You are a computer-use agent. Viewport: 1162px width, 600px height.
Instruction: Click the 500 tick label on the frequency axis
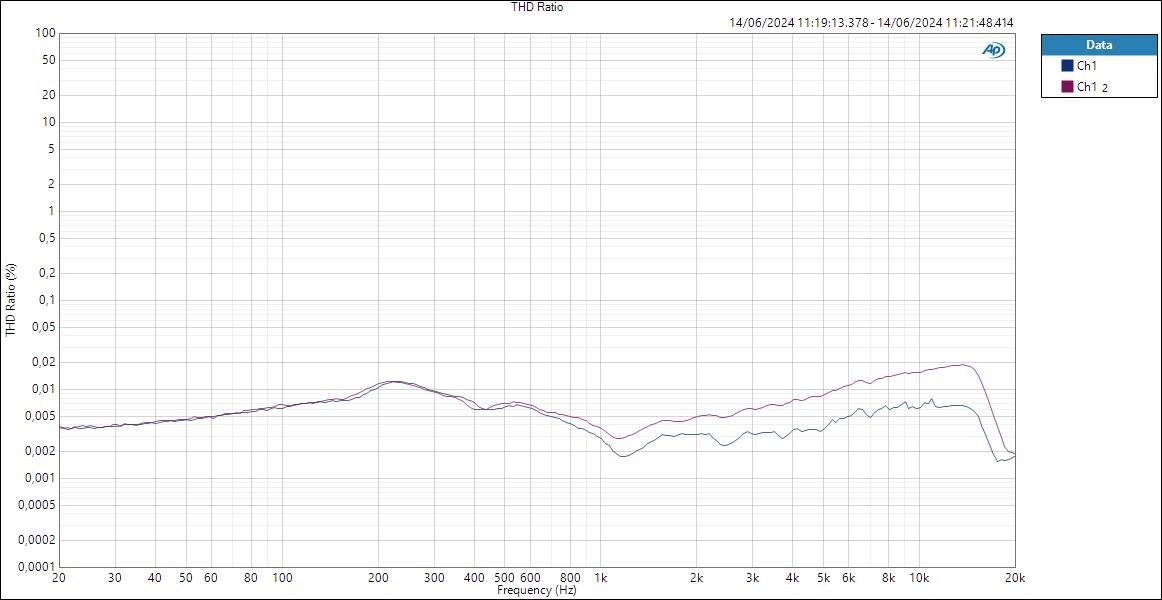click(505, 578)
